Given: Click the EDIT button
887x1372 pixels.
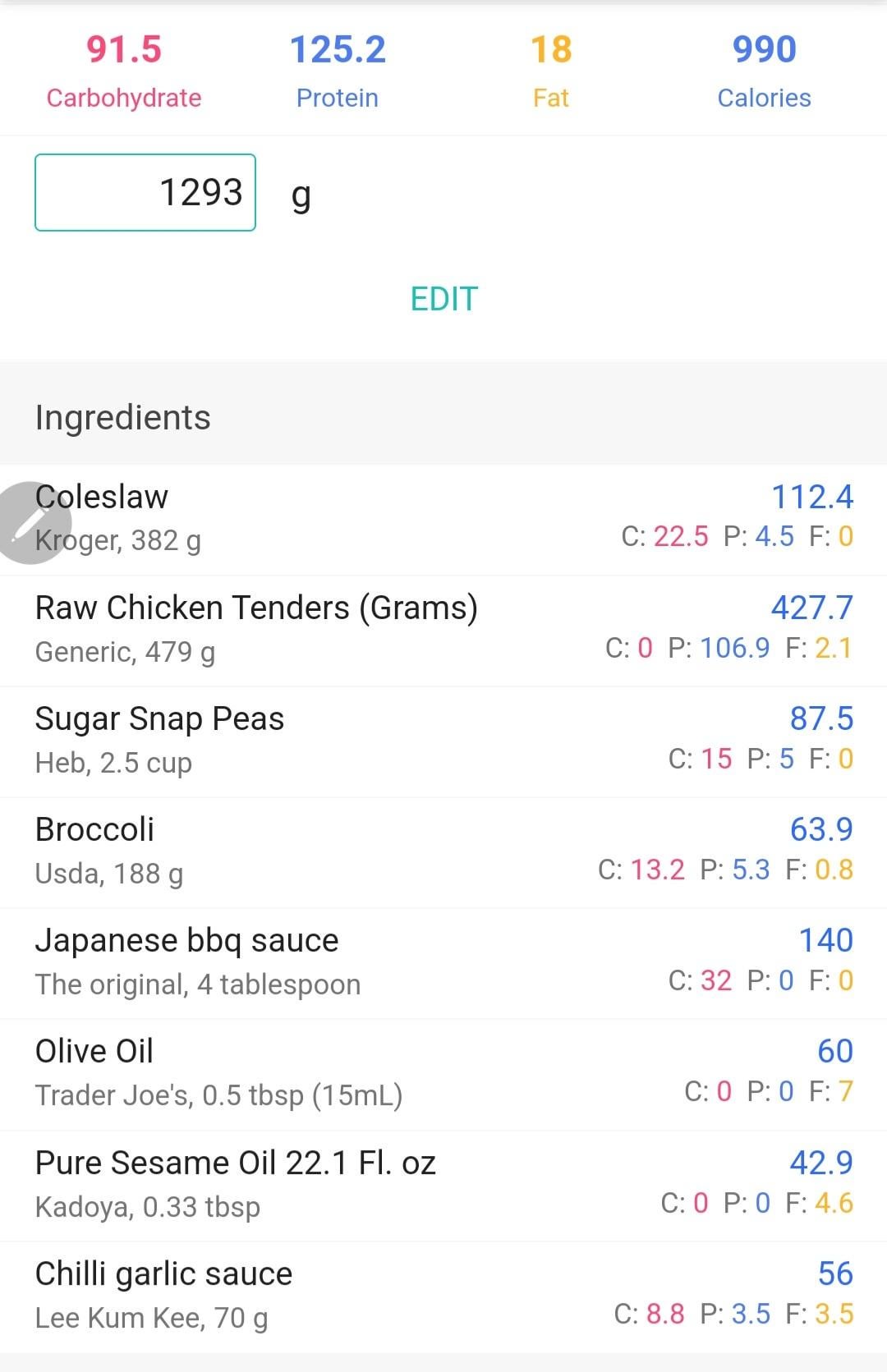Looking at the screenshot, I should pos(443,299).
